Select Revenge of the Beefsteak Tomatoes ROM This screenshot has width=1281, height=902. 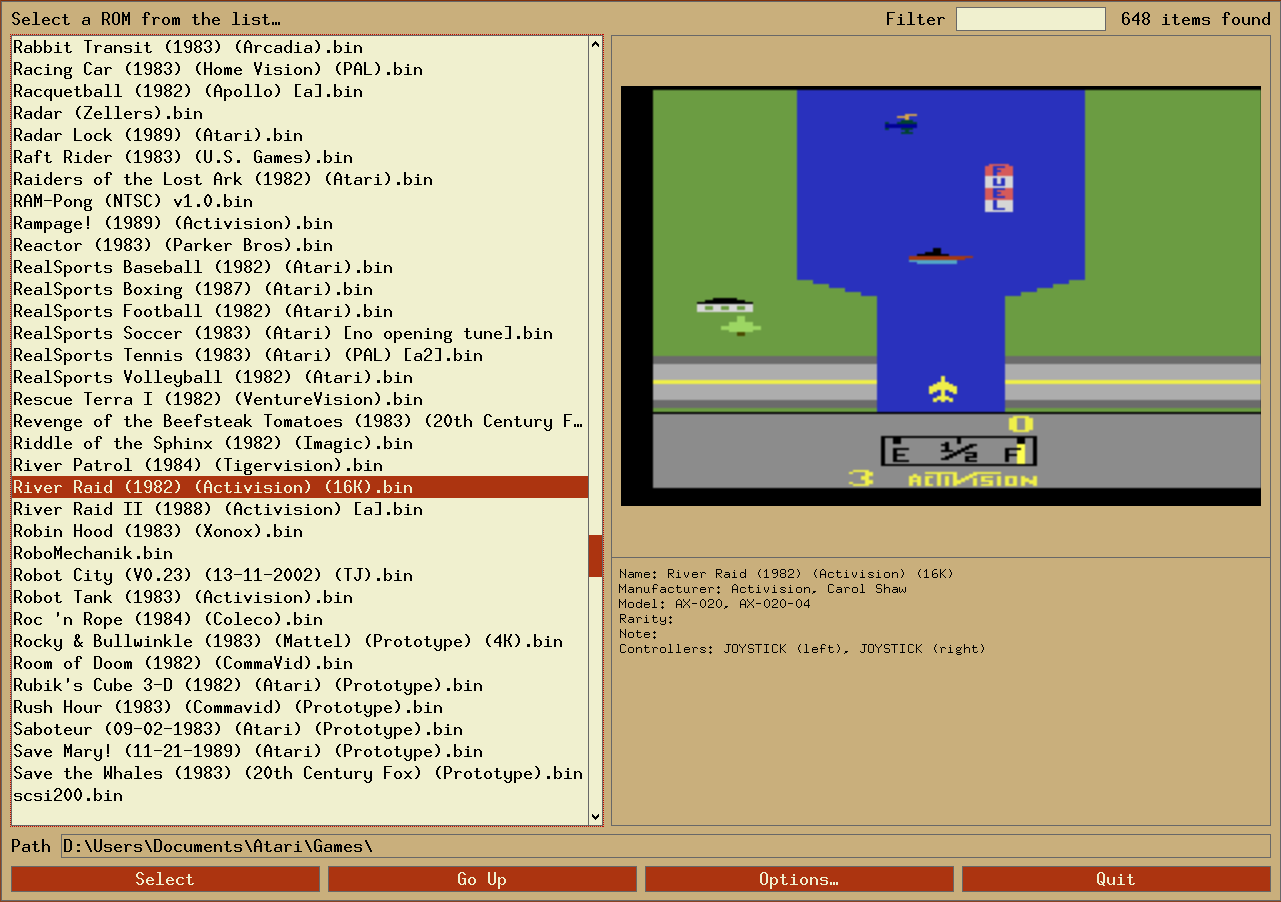click(x=298, y=421)
